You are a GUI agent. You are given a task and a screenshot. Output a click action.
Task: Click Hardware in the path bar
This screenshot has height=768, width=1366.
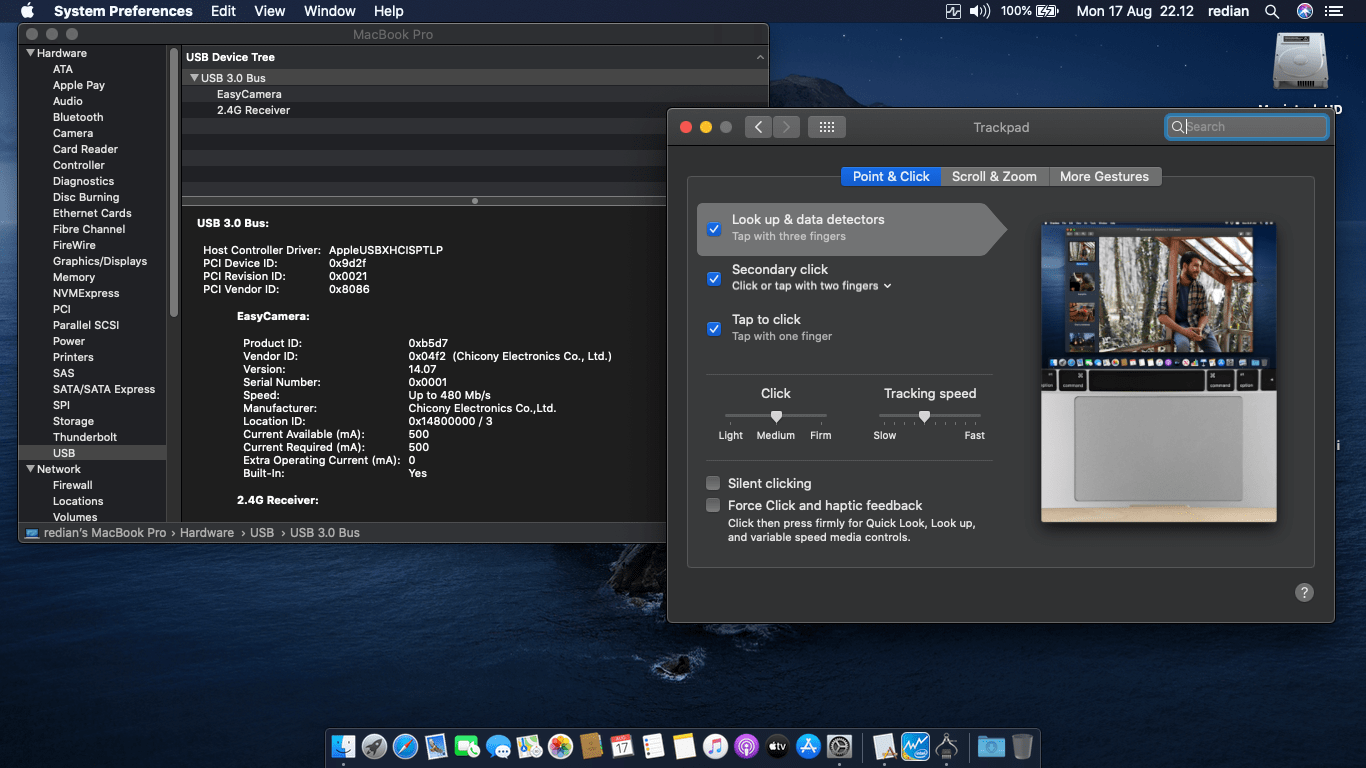207,533
